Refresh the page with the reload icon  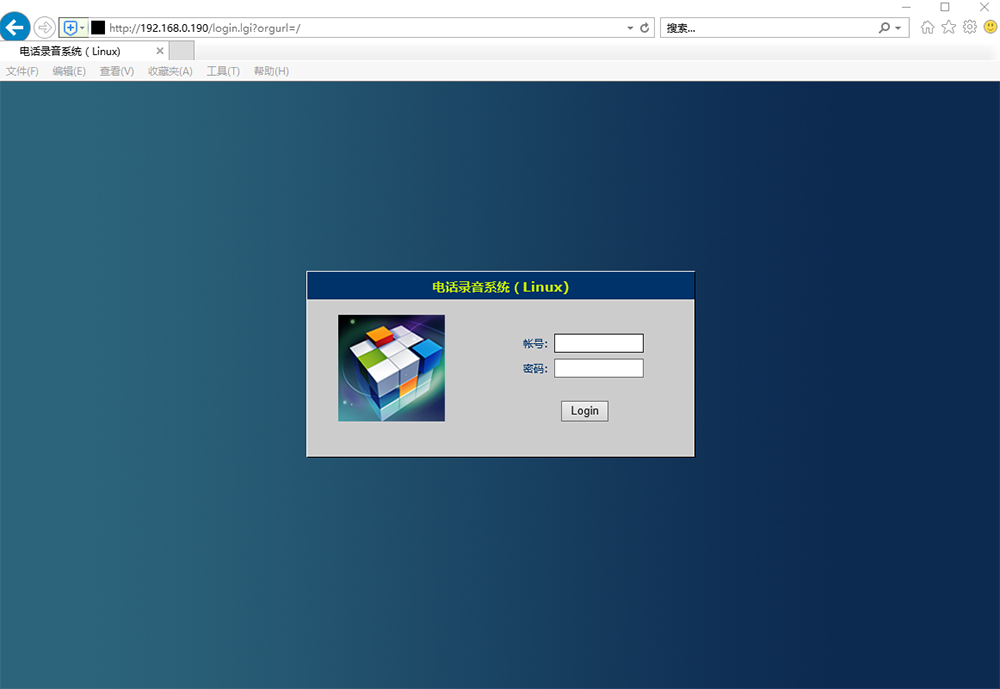pos(645,28)
